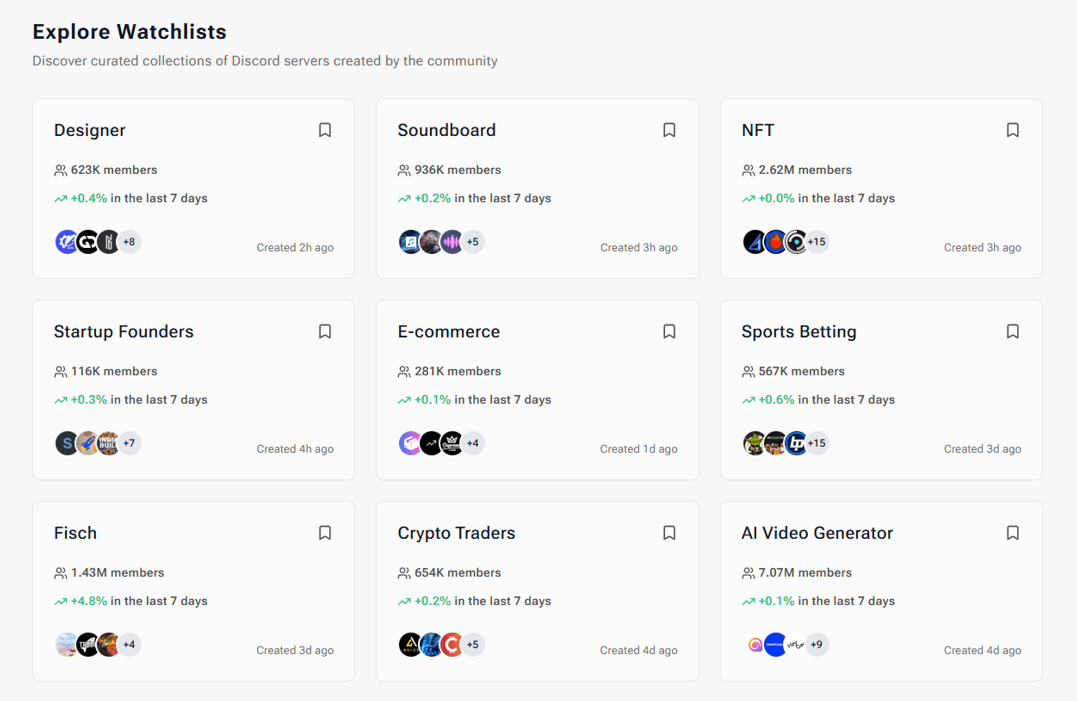1077x701 pixels.
Task: Click the green trend arrow on Fisch card
Action: (x=59, y=601)
